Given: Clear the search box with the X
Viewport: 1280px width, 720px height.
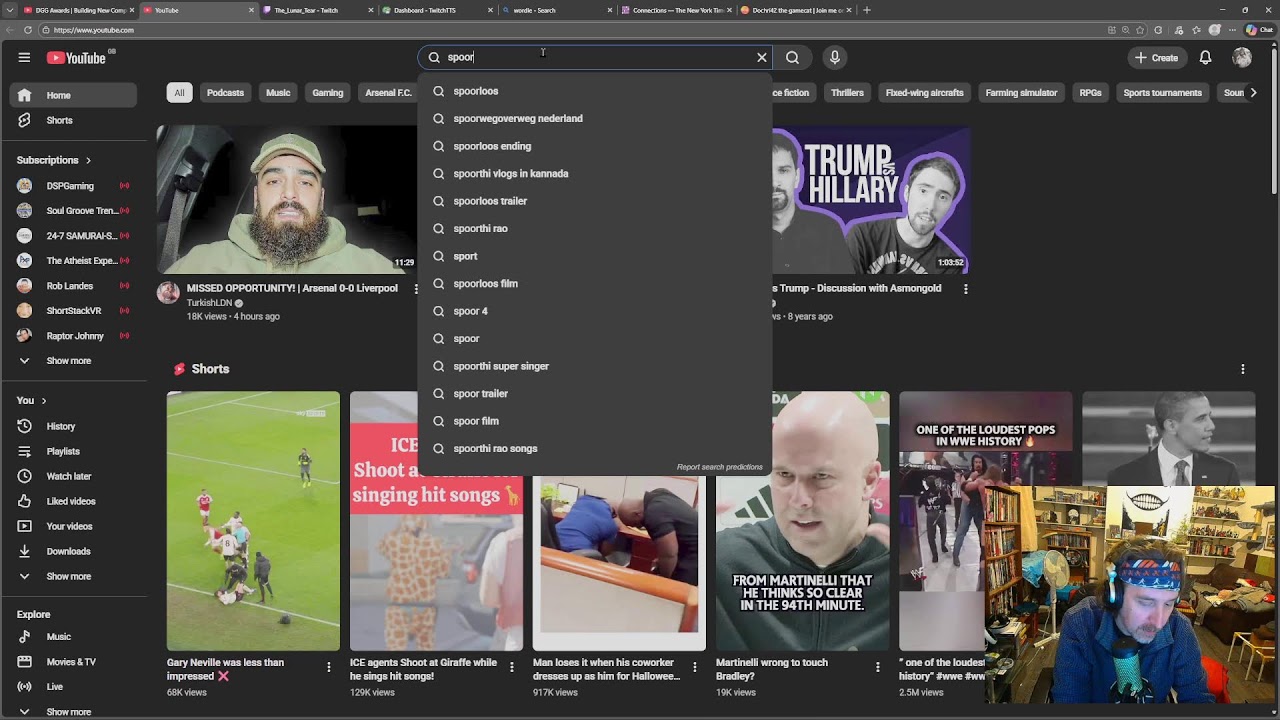Looking at the screenshot, I should tap(762, 58).
